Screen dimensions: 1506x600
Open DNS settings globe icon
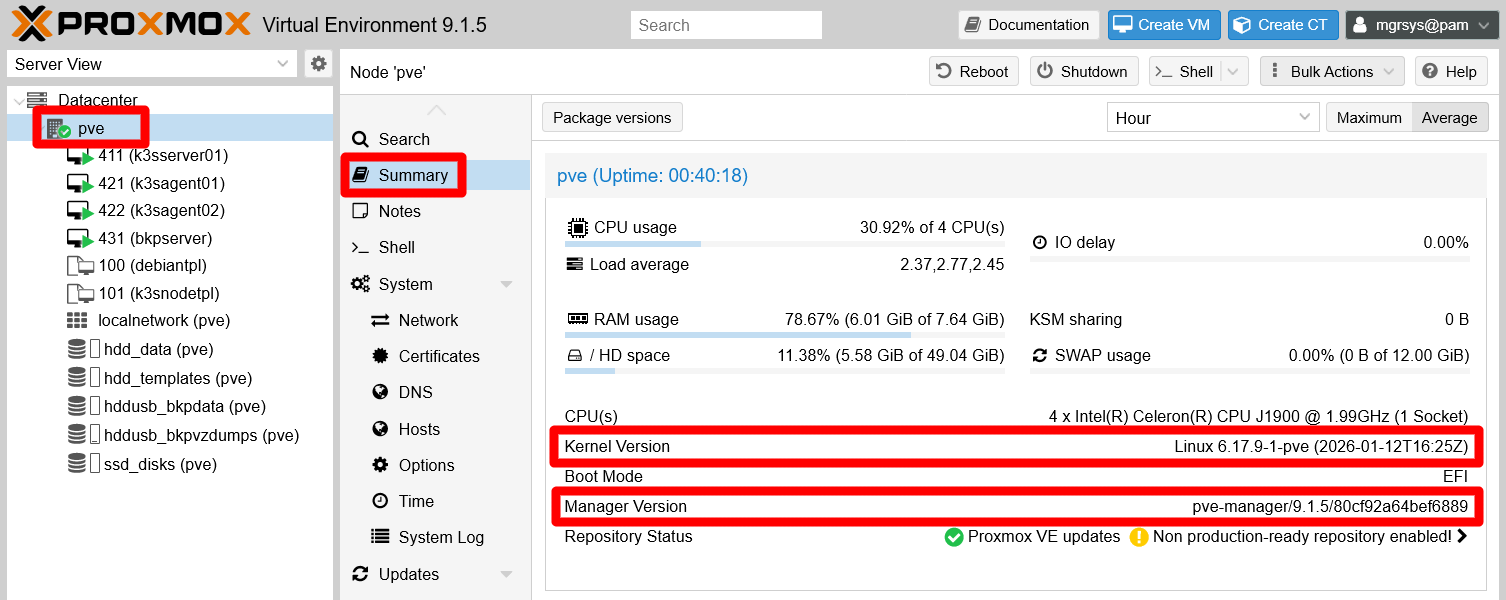[380, 393]
